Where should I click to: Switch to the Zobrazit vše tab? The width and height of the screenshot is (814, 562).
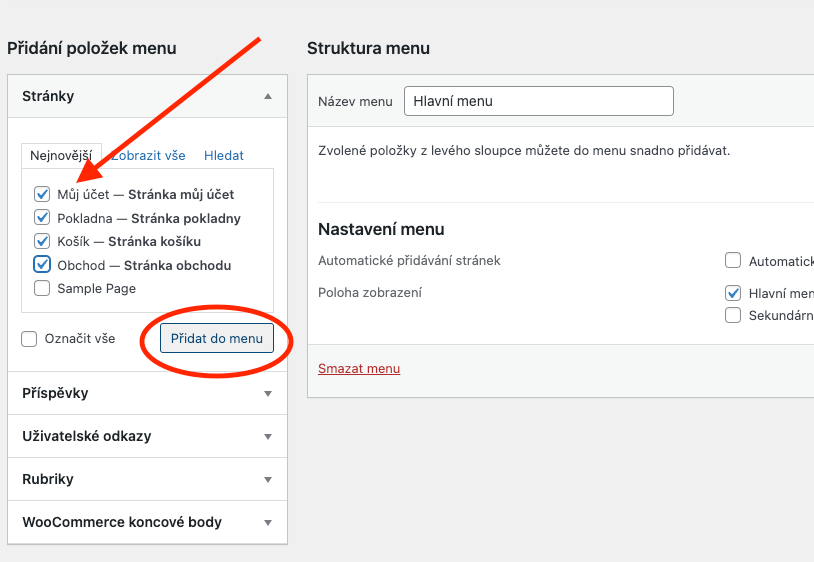[x=148, y=156]
